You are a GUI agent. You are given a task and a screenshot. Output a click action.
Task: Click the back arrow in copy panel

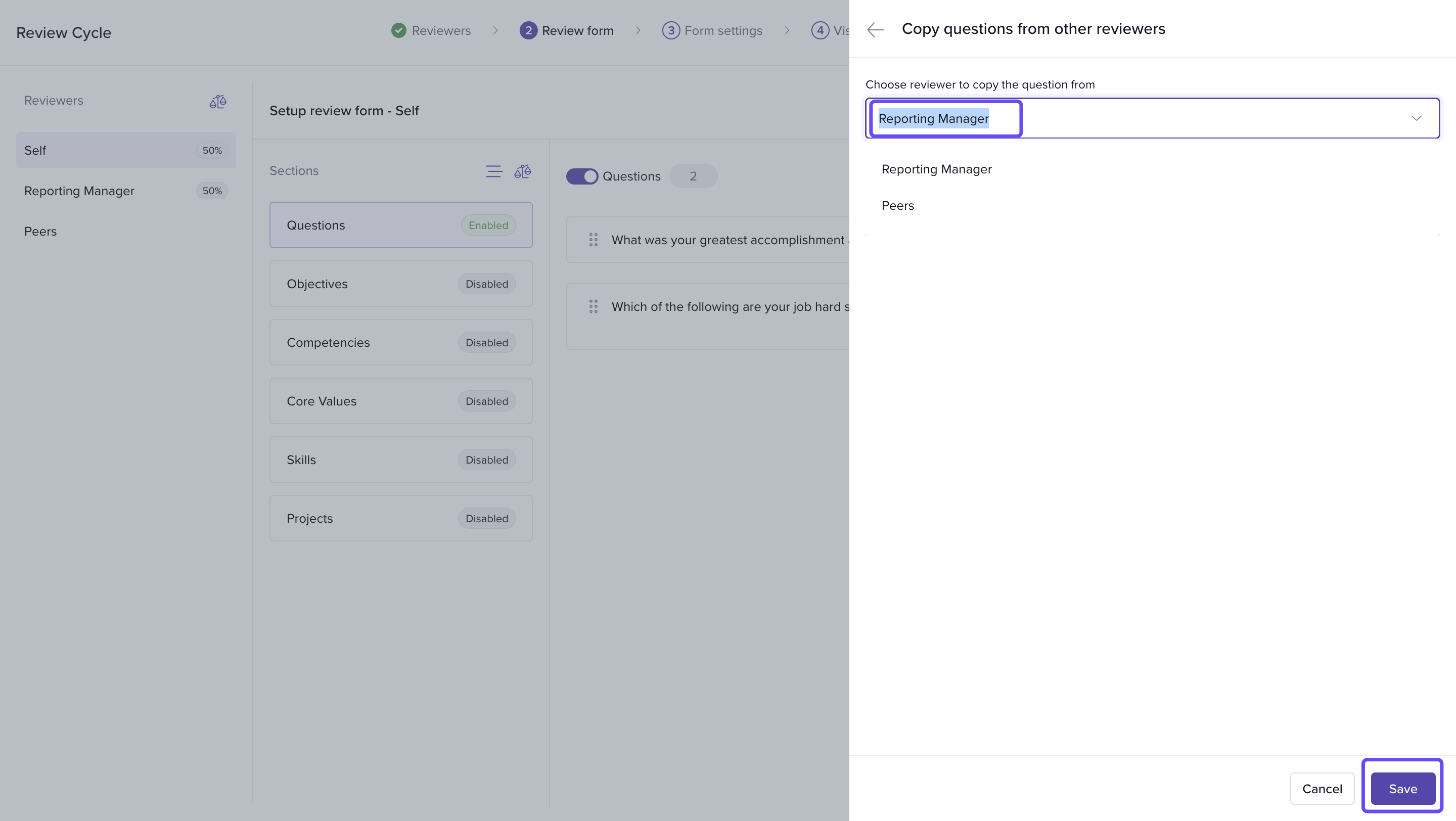875,29
